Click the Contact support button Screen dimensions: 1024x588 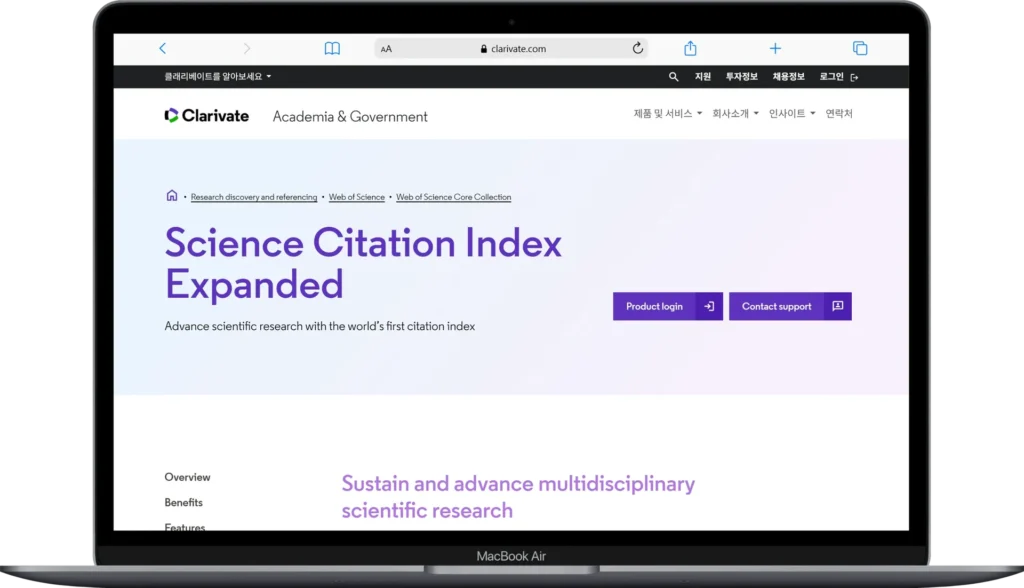click(790, 306)
